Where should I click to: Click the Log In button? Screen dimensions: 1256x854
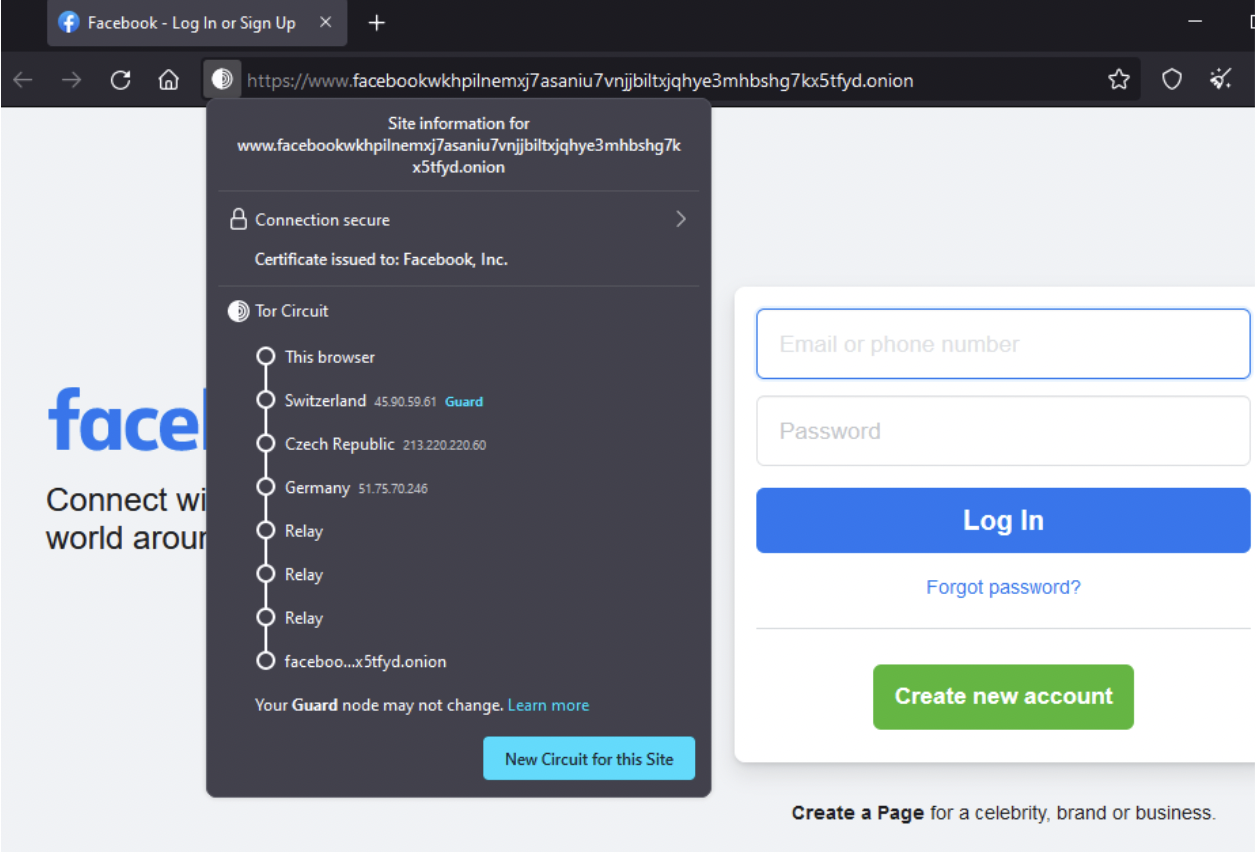(1003, 520)
